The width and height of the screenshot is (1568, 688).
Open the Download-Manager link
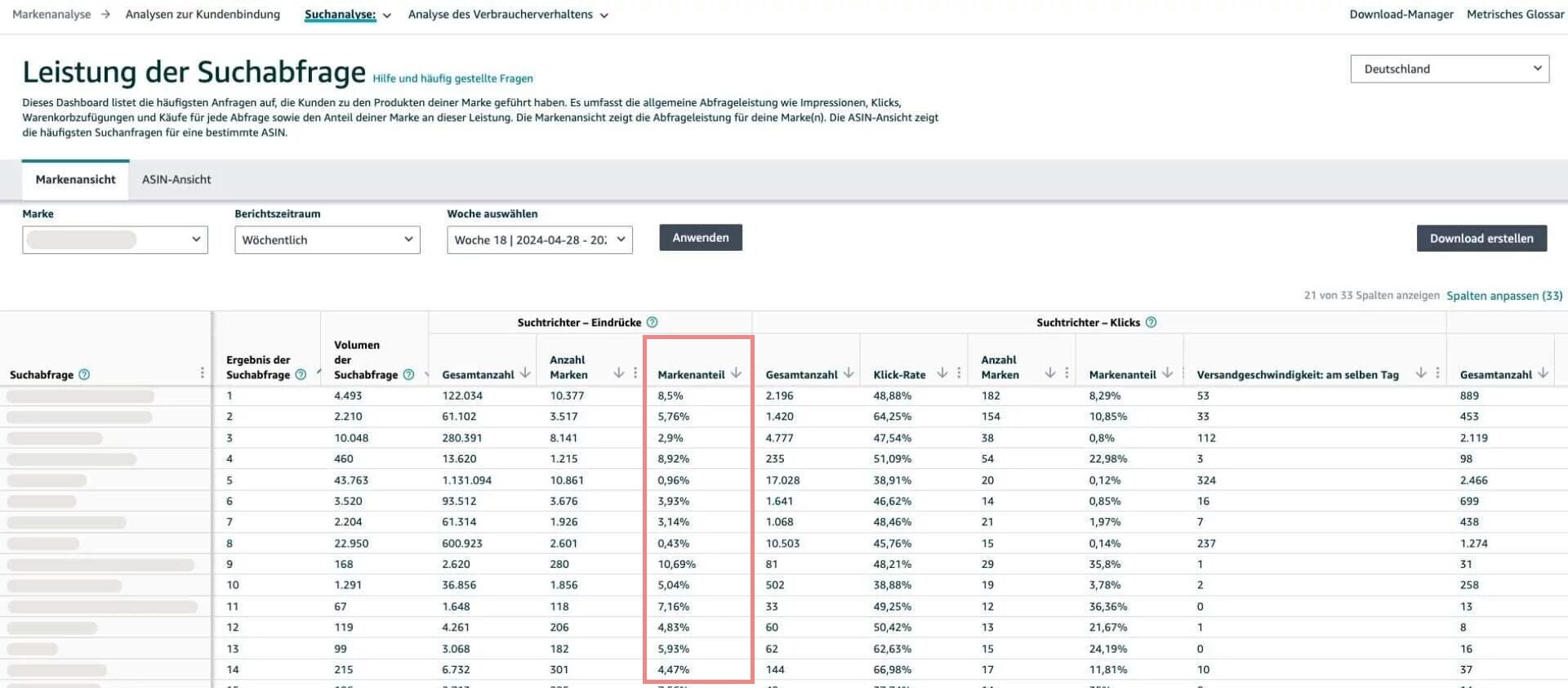(1401, 15)
